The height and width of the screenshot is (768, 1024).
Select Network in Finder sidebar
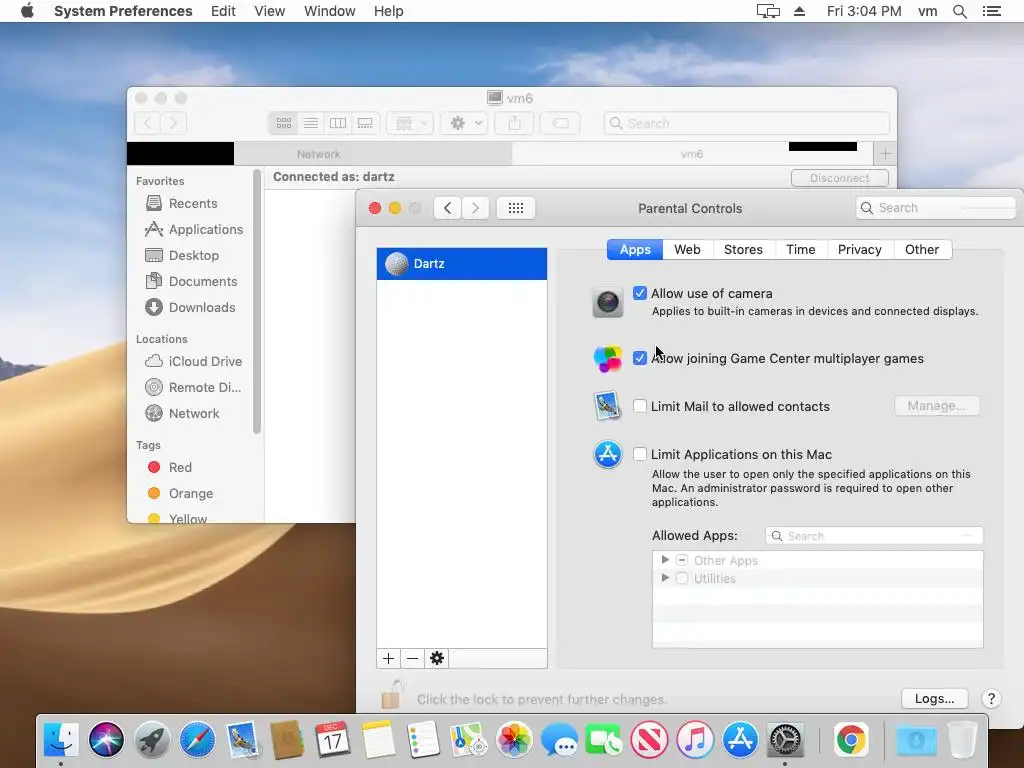point(182,413)
